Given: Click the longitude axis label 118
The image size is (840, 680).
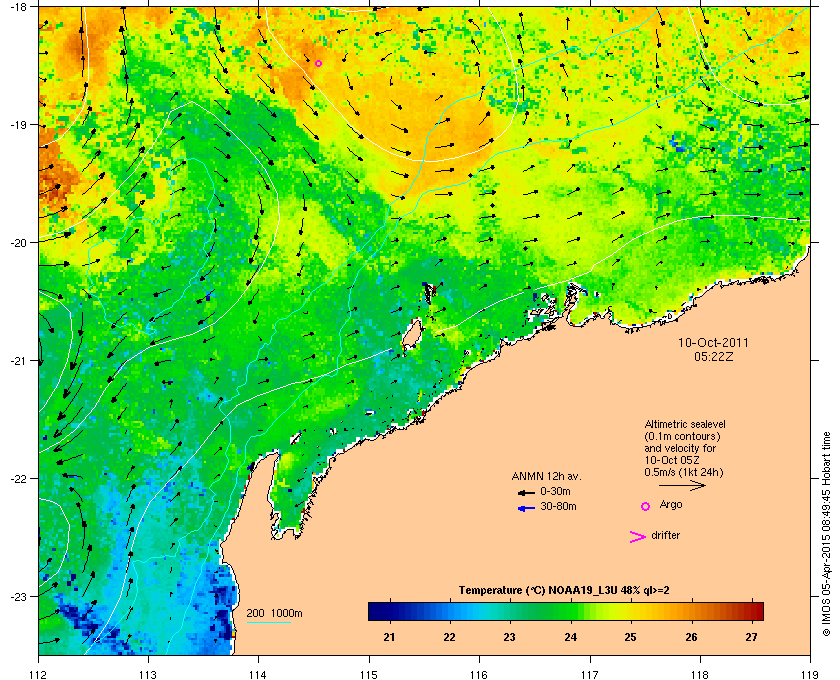Looking at the screenshot, I should click(700, 675).
